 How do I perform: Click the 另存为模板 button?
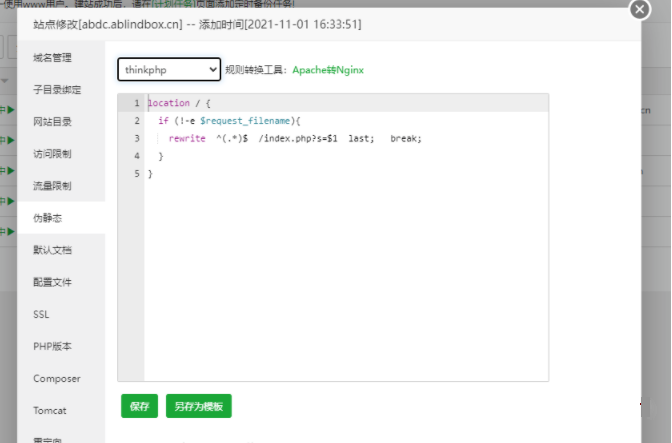(x=199, y=406)
